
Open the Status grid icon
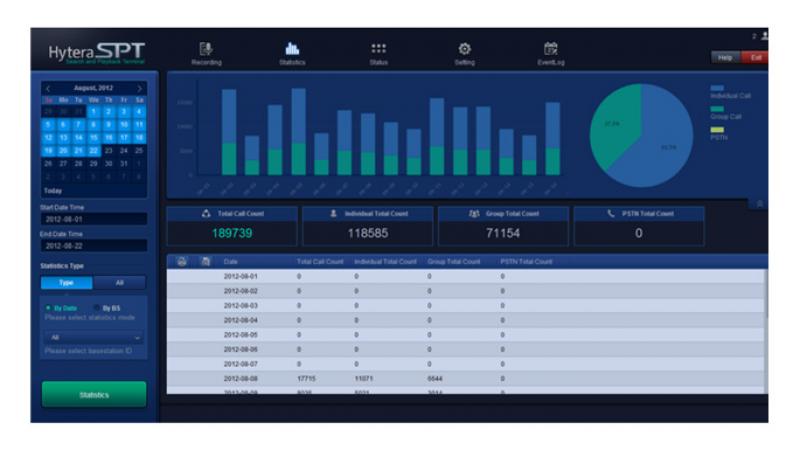coord(379,48)
